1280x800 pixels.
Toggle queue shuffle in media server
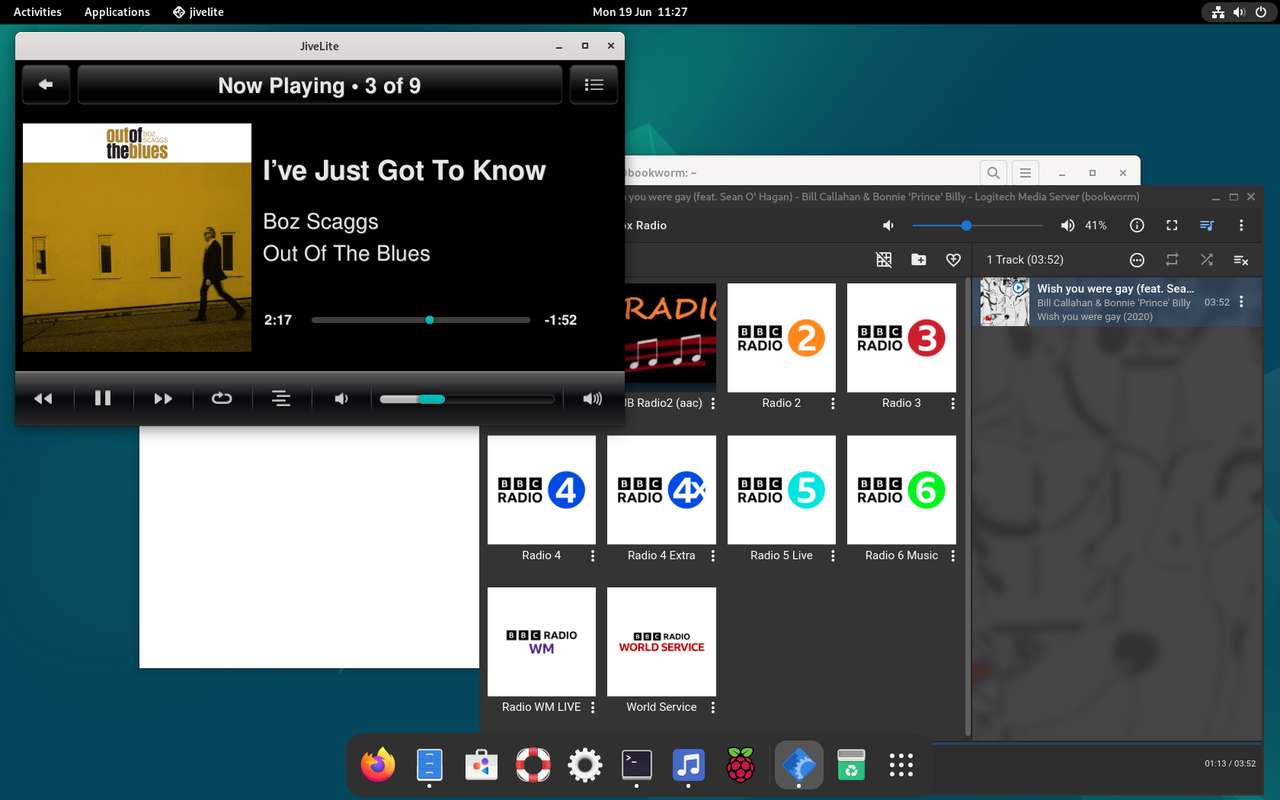(1207, 260)
